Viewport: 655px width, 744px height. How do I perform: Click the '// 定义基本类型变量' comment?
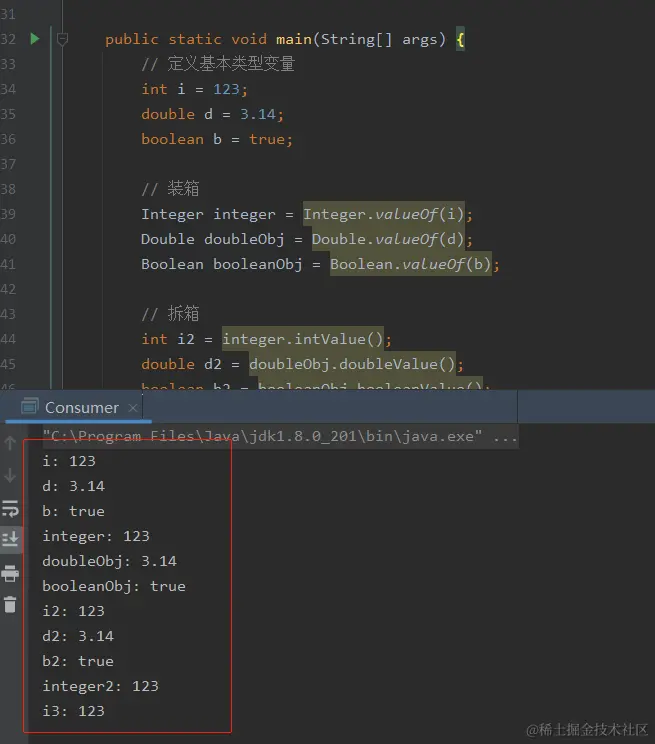click(218, 64)
